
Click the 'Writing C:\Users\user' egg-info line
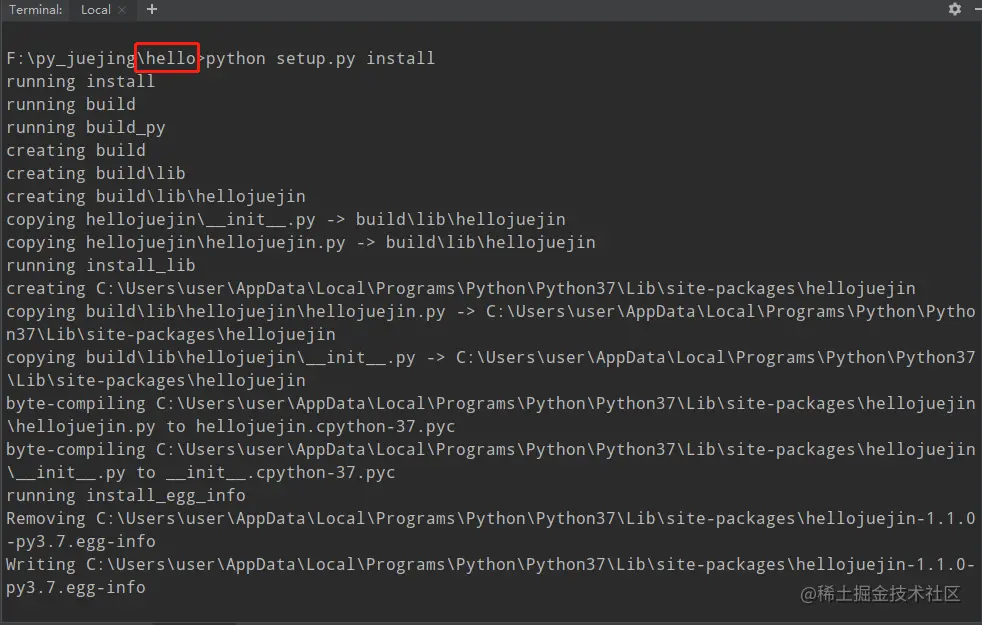tap(490, 564)
